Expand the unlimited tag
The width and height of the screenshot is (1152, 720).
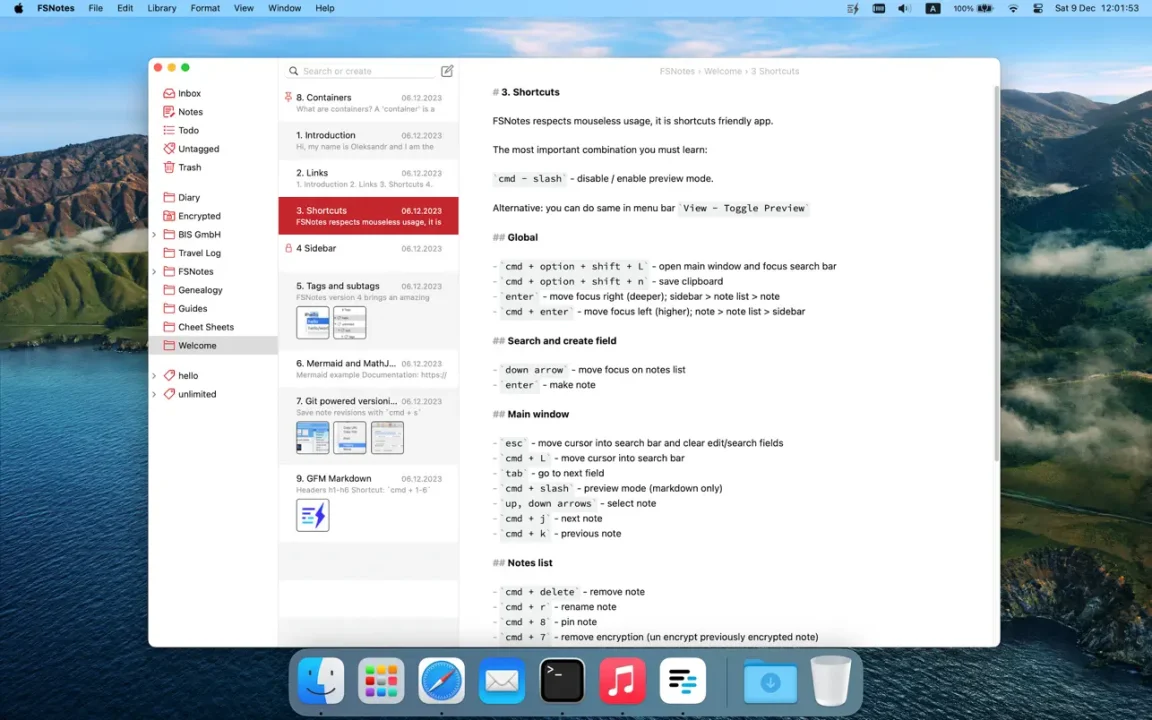click(154, 394)
